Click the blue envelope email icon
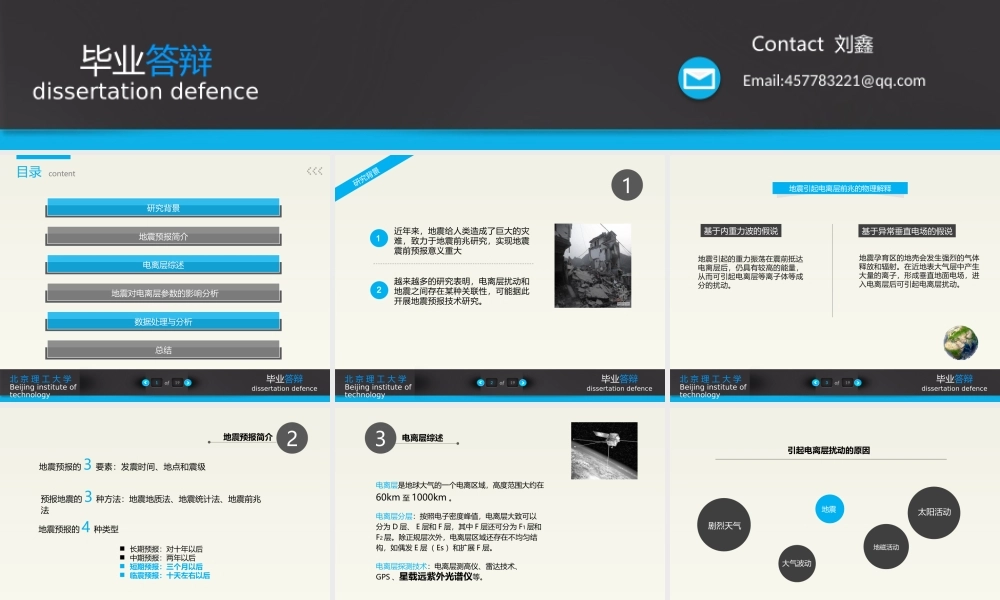The width and height of the screenshot is (1000, 600). [699, 79]
